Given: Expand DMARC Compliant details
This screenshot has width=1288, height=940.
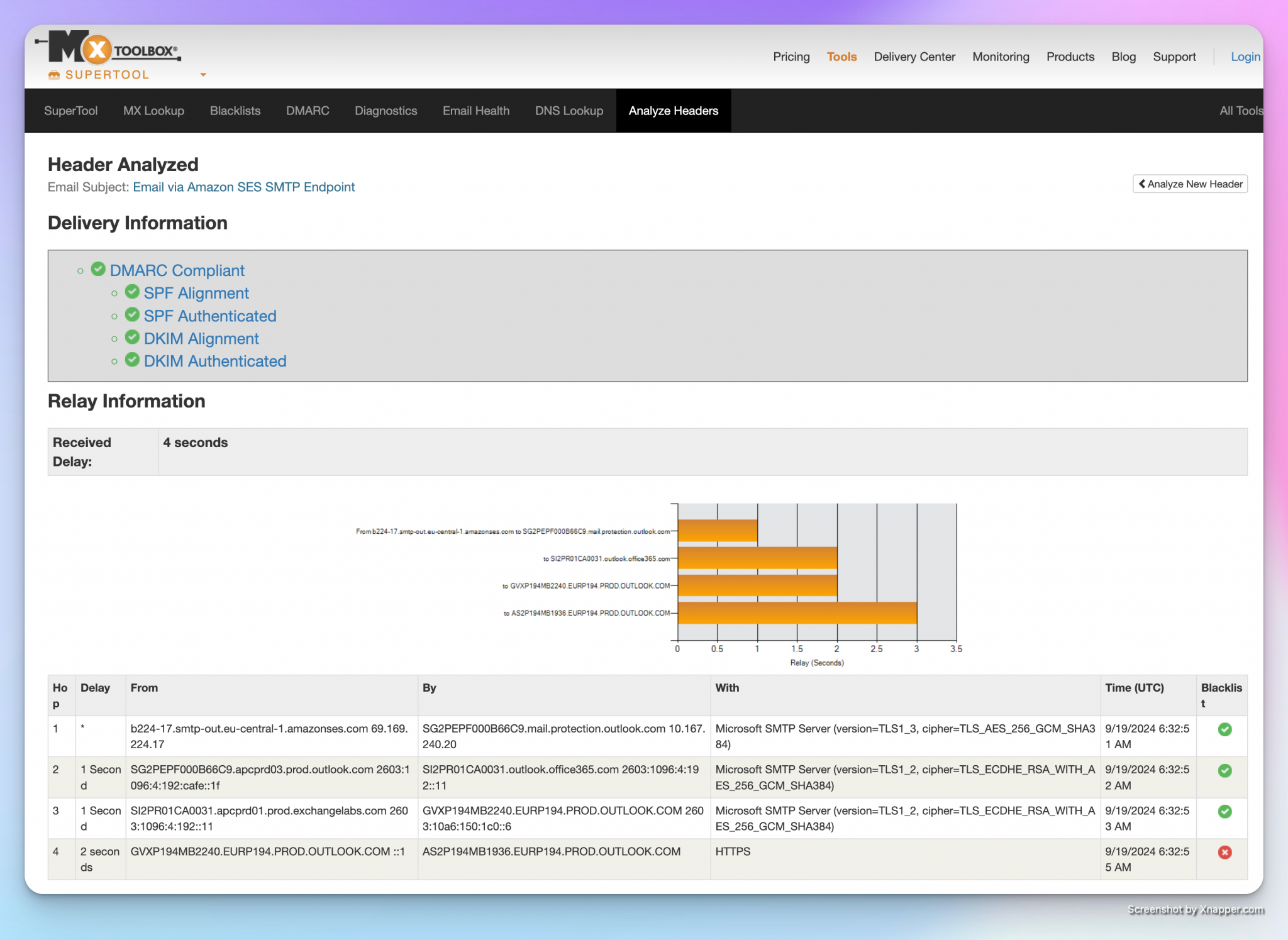Looking at the screenshot, I should 177,270.
